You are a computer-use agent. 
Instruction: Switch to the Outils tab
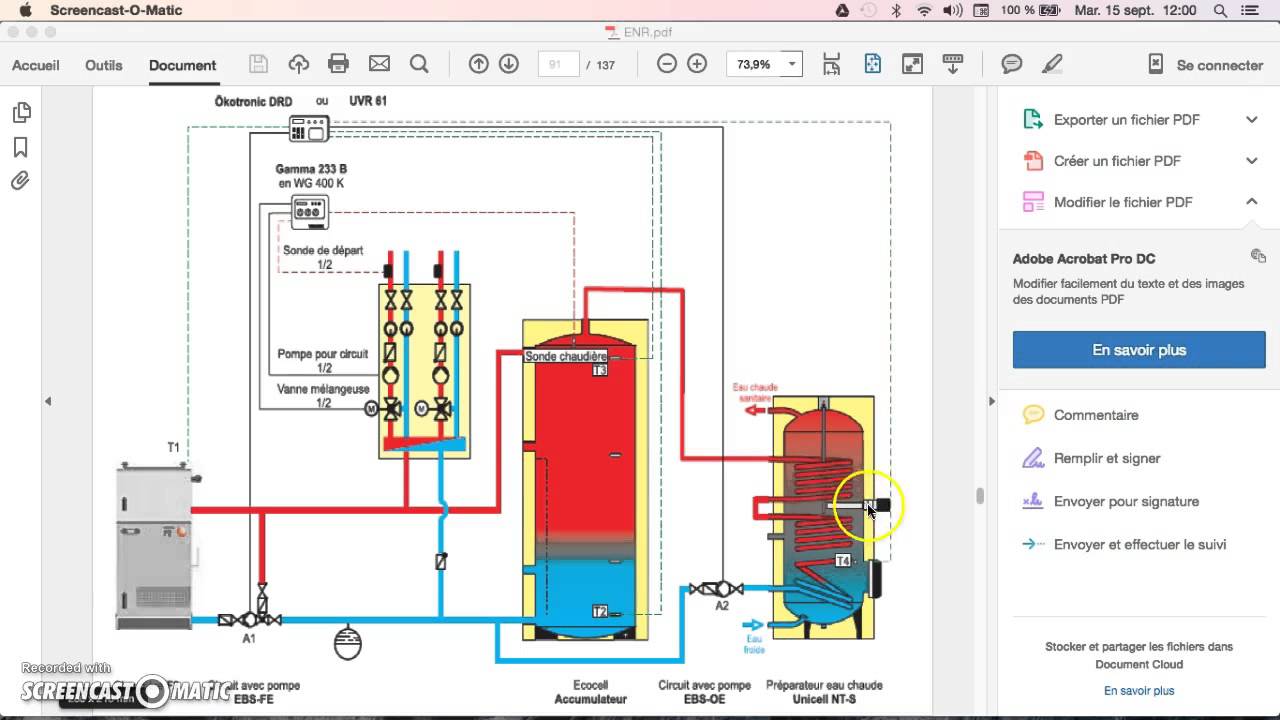pyautogui.click(x=104, y=65)
